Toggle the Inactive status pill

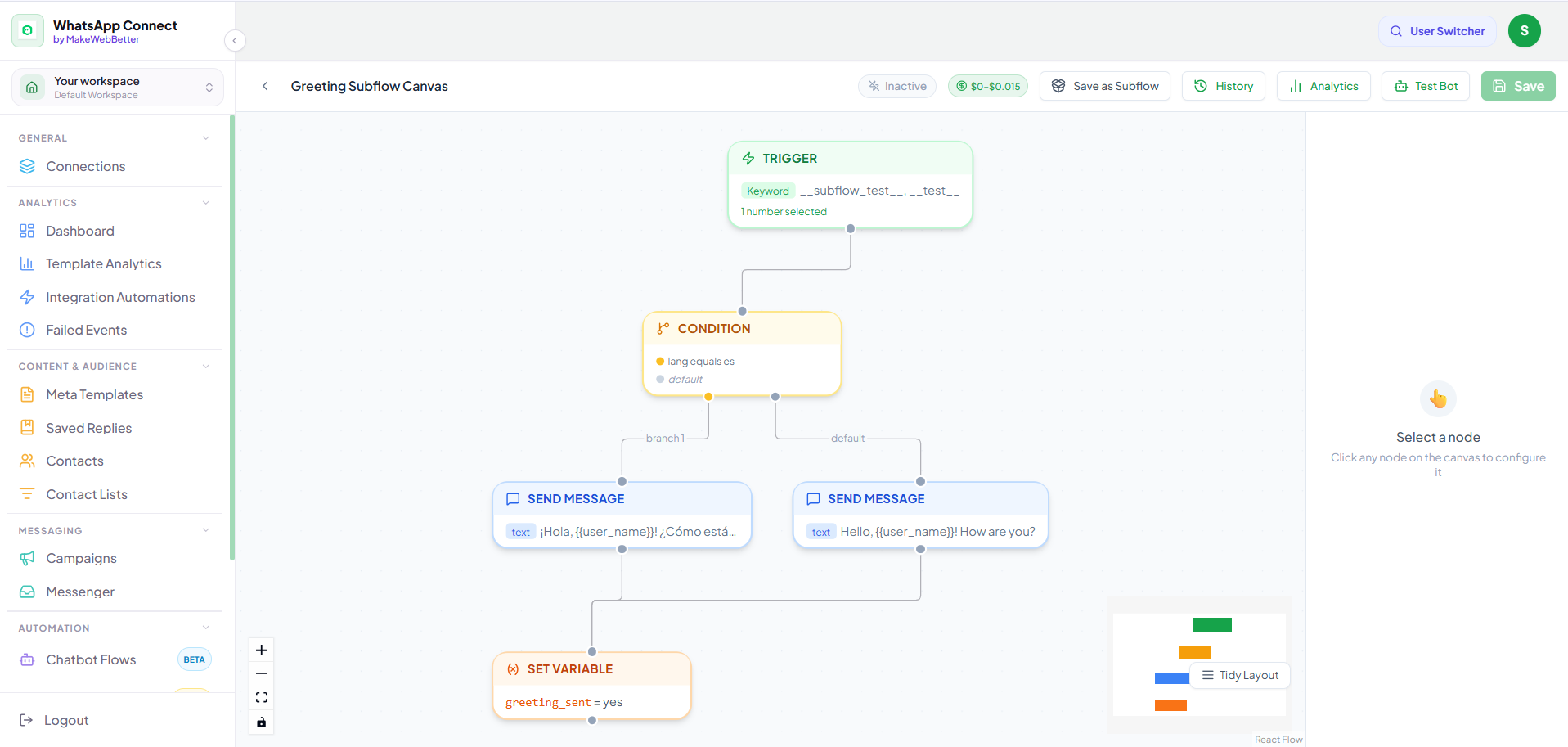pyautogui.click(x=897, y=86)
